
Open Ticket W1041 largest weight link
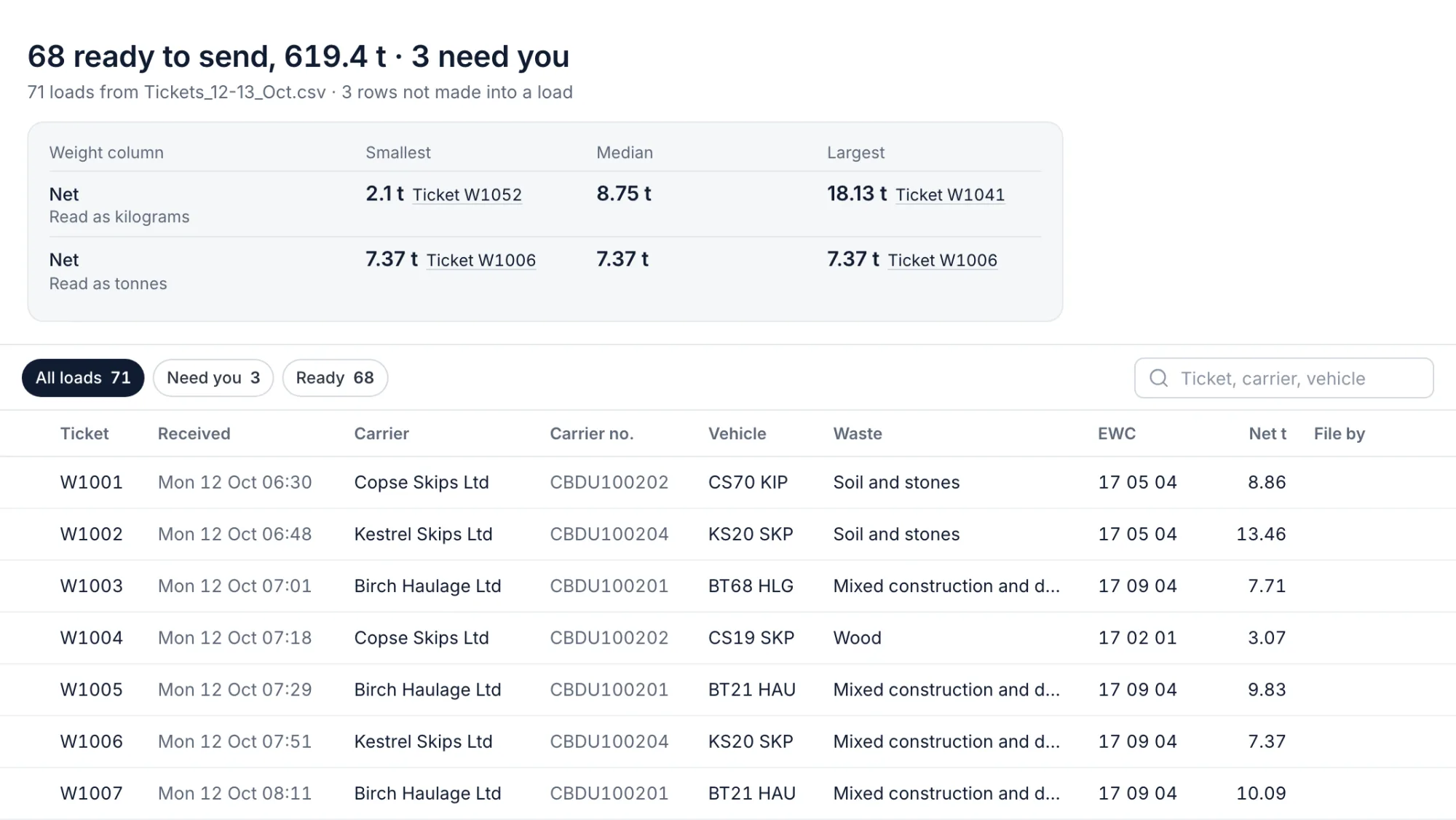coord(950,194)
